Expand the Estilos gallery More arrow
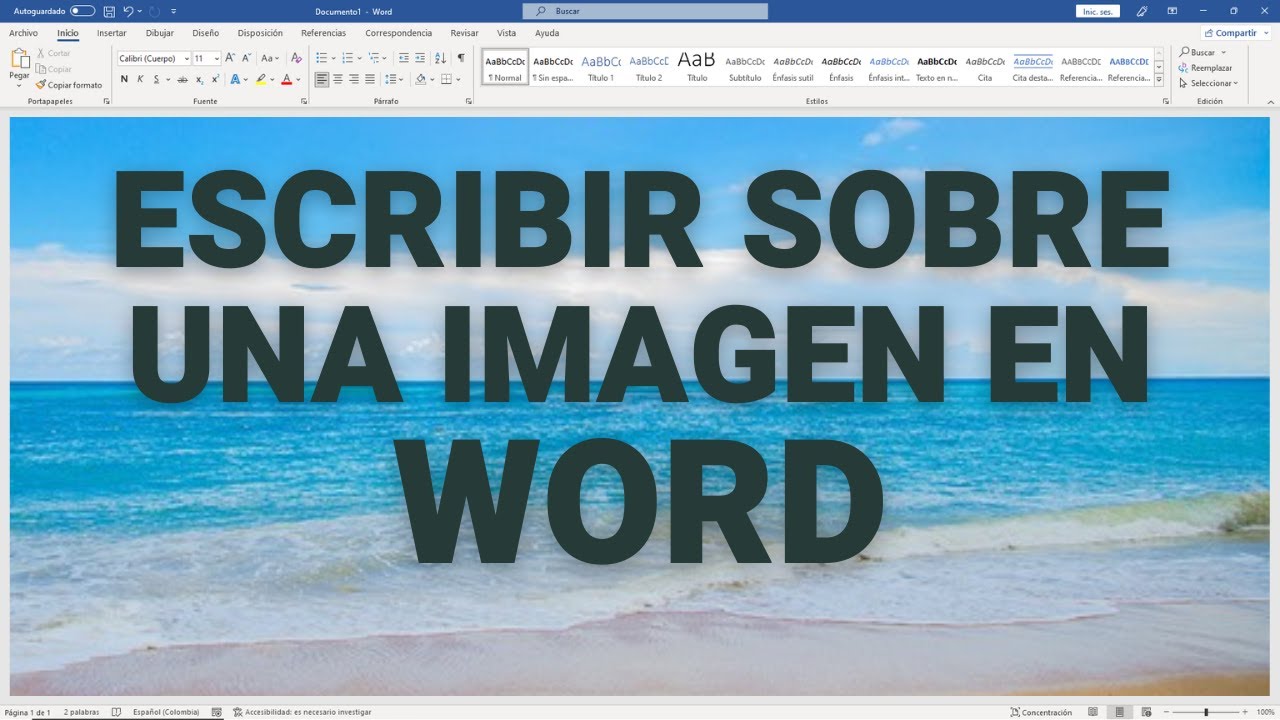The image size is (1280, 720). (1159, 80)
